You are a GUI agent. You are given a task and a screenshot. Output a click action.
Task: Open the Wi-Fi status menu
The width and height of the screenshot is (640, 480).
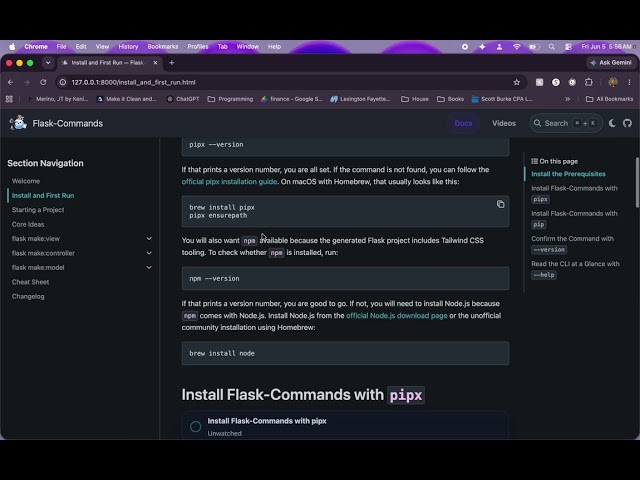(x=517, y=47)
